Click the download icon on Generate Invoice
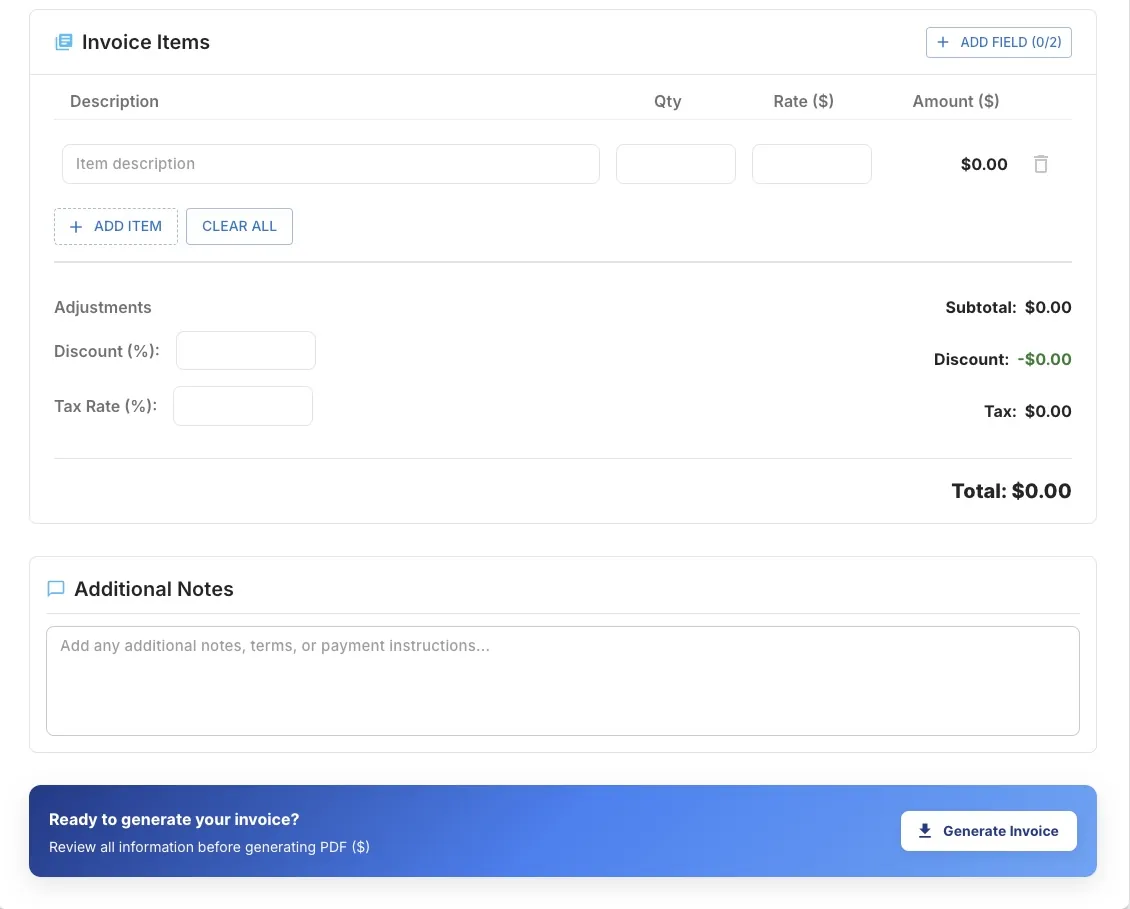The image size is (1130, 909). tap(925, 831)
